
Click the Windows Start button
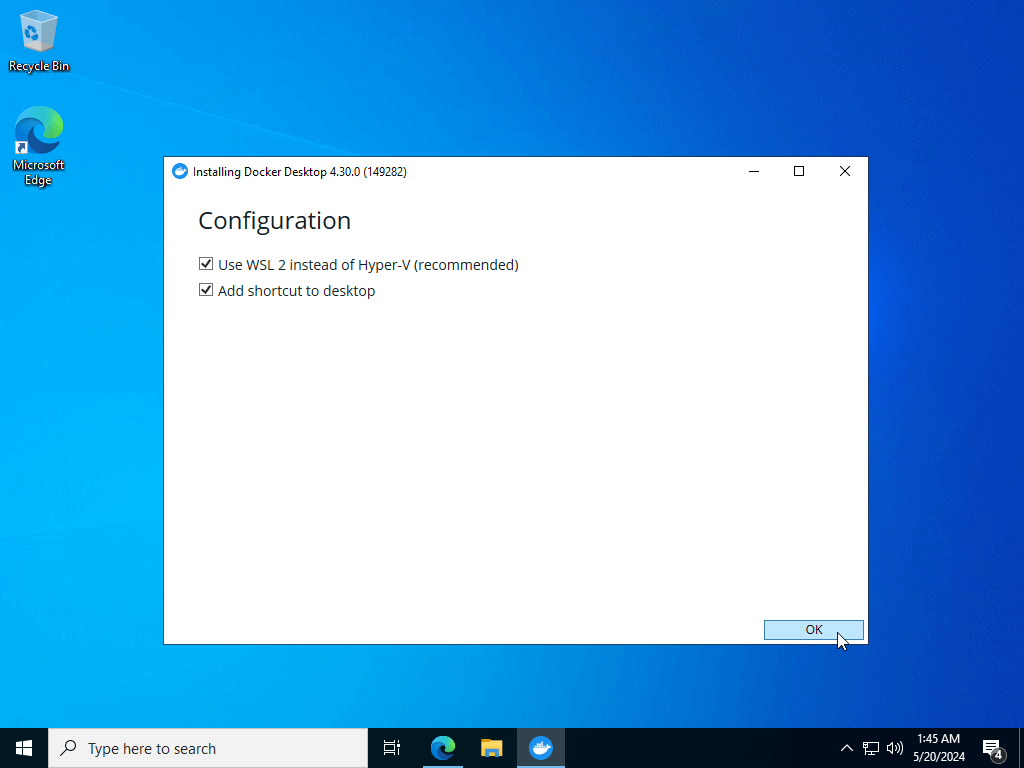click(24, 748)
